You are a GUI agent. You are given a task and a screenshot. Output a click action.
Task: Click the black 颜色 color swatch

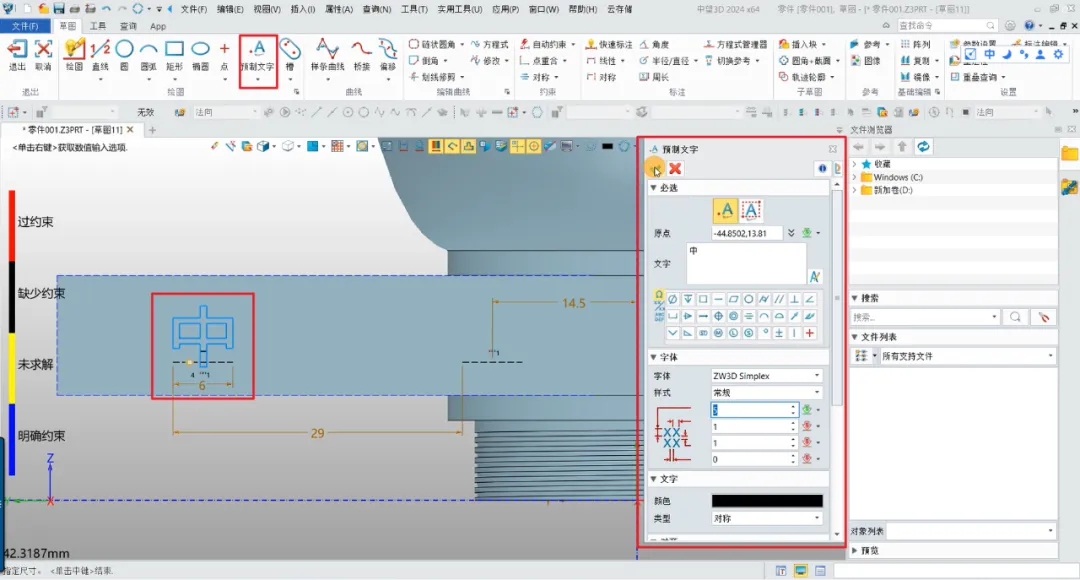pyautogui.click(x=766, y=501)
